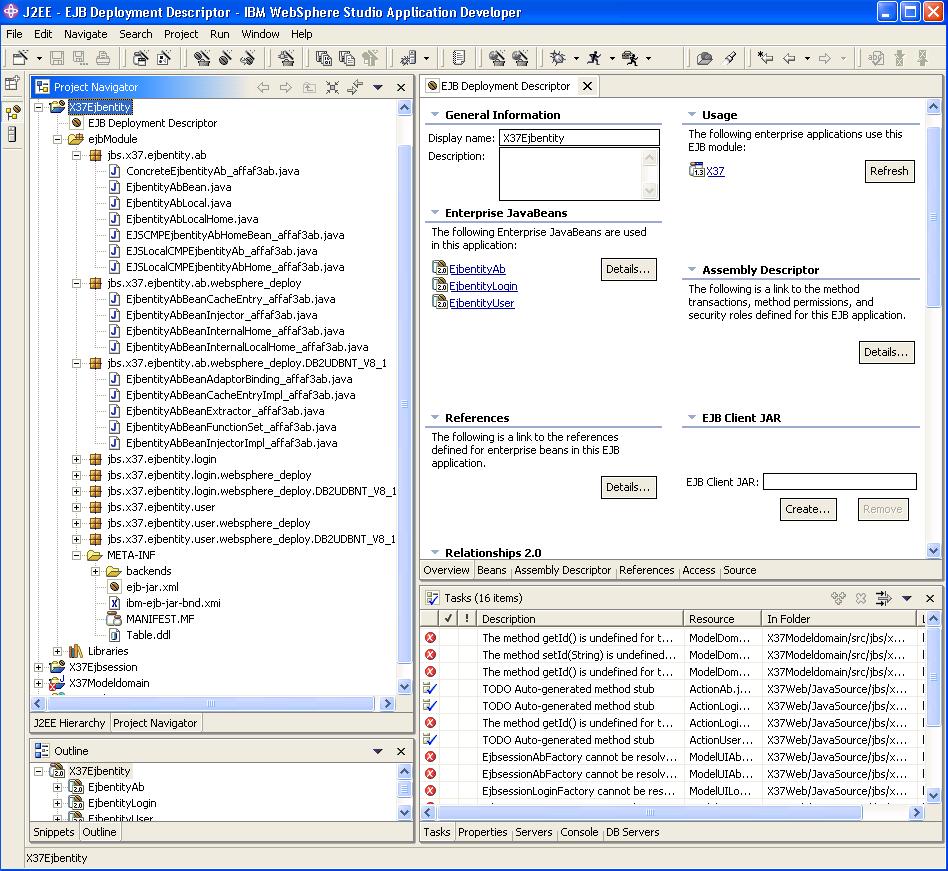The height and width of the screenshot is (871, 948).
Task: Expand the jbs.x37.ejbentity.login package
Action: click(76, 459)
